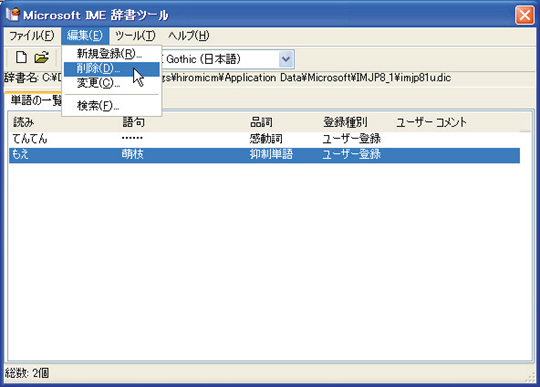Click the open folder toolbar icon
The height and width of the screenshot is (387, 540).
41,57
